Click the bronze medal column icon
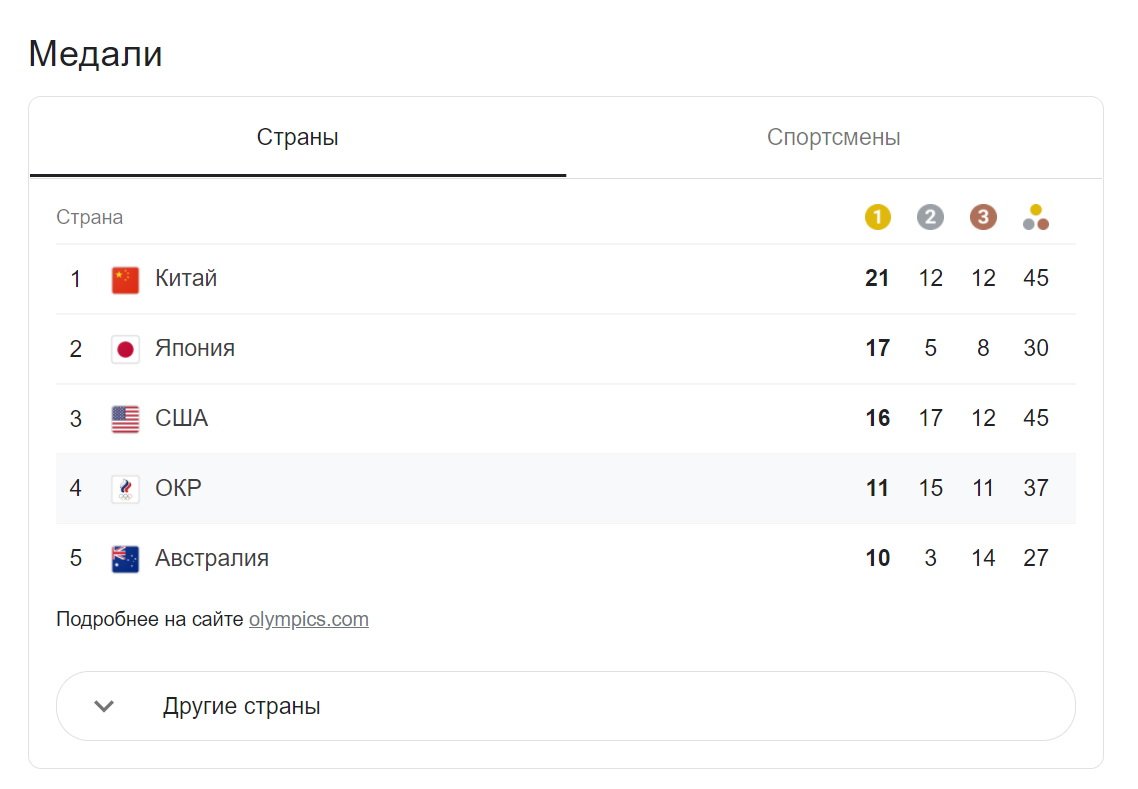 tap(983, 217)
